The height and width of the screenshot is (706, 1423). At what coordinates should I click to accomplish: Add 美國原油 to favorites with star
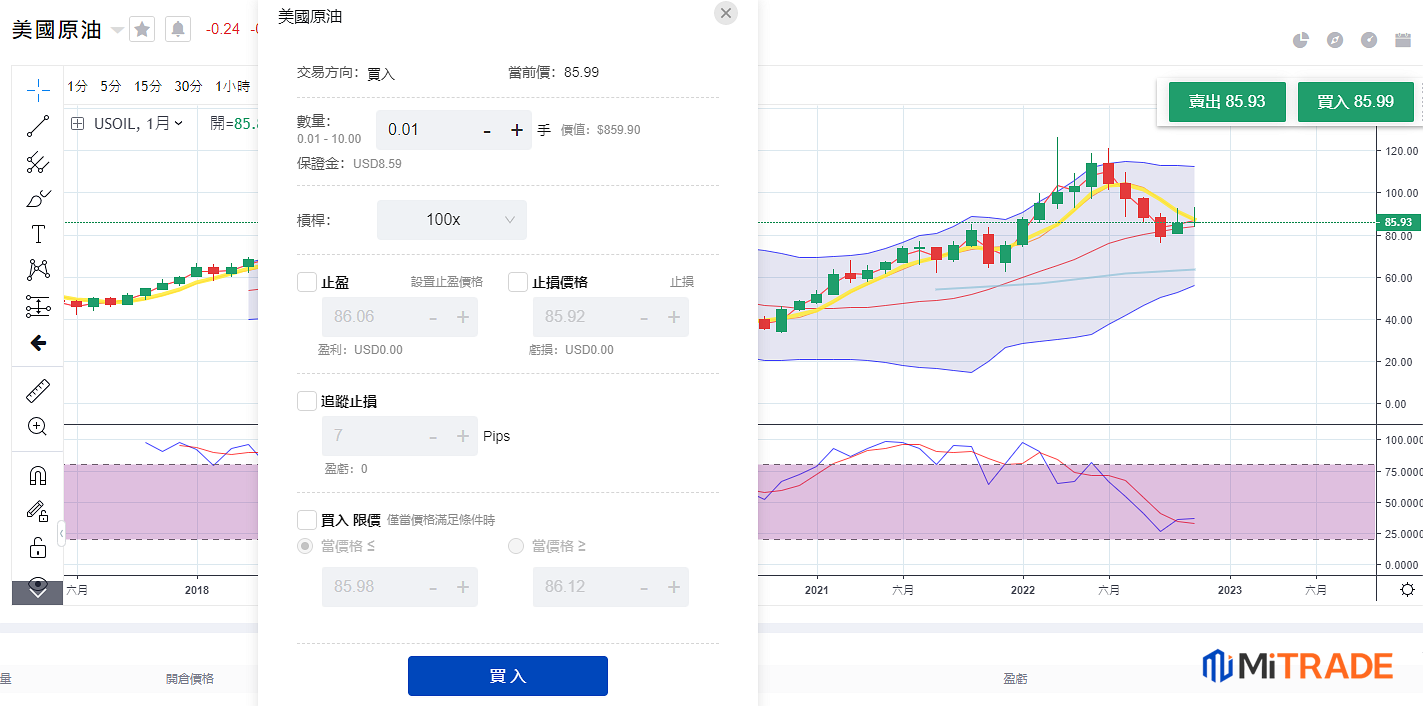tap(142, 30)
